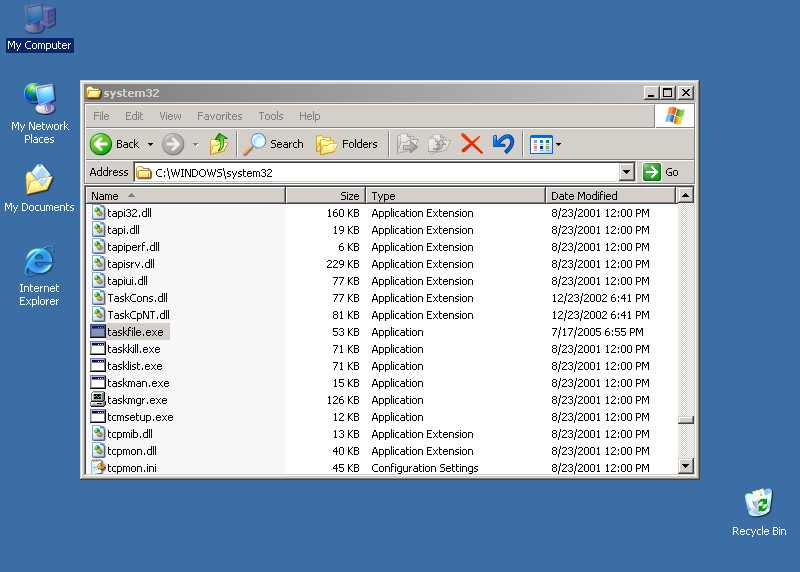This screenshot has width=800, height=572.
Task: Open the Tools menu
Action: click(x=270, y=116)
